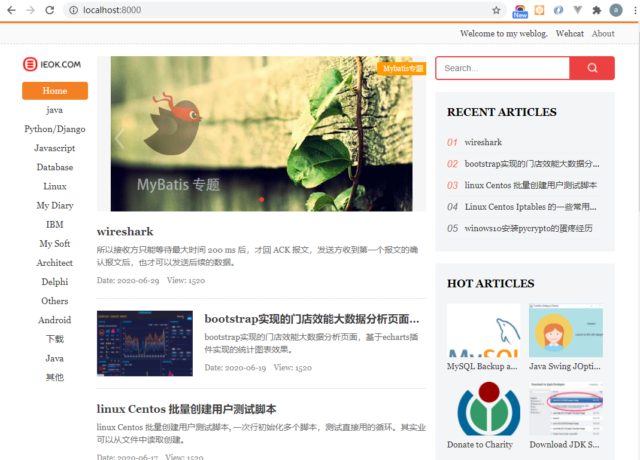Open recent article 04 Linux Centos Iptables
Viewport: 640px width, 460px height.
tap(531, 207)
